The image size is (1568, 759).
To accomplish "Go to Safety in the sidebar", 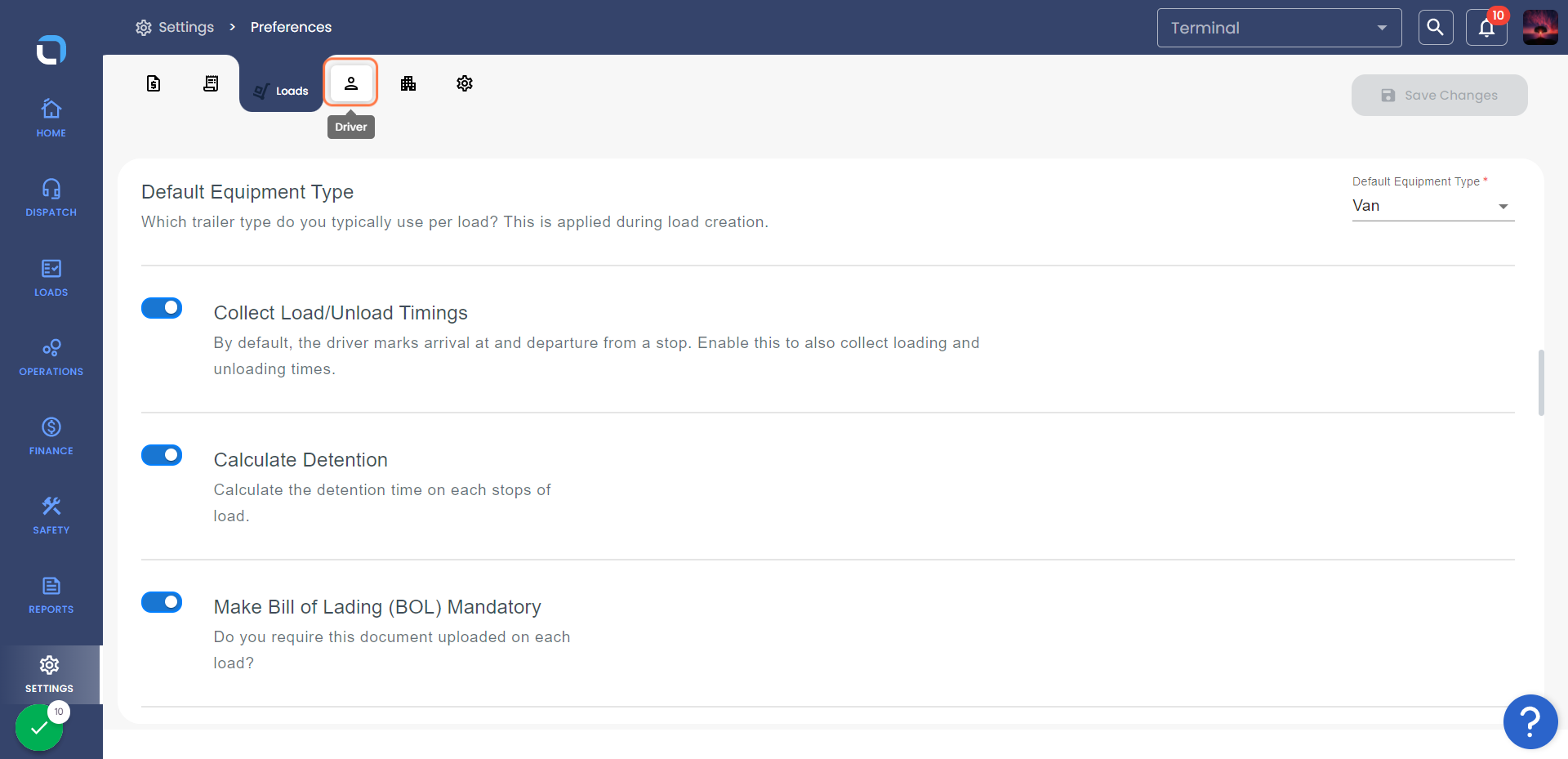I will tap(51, 516).
